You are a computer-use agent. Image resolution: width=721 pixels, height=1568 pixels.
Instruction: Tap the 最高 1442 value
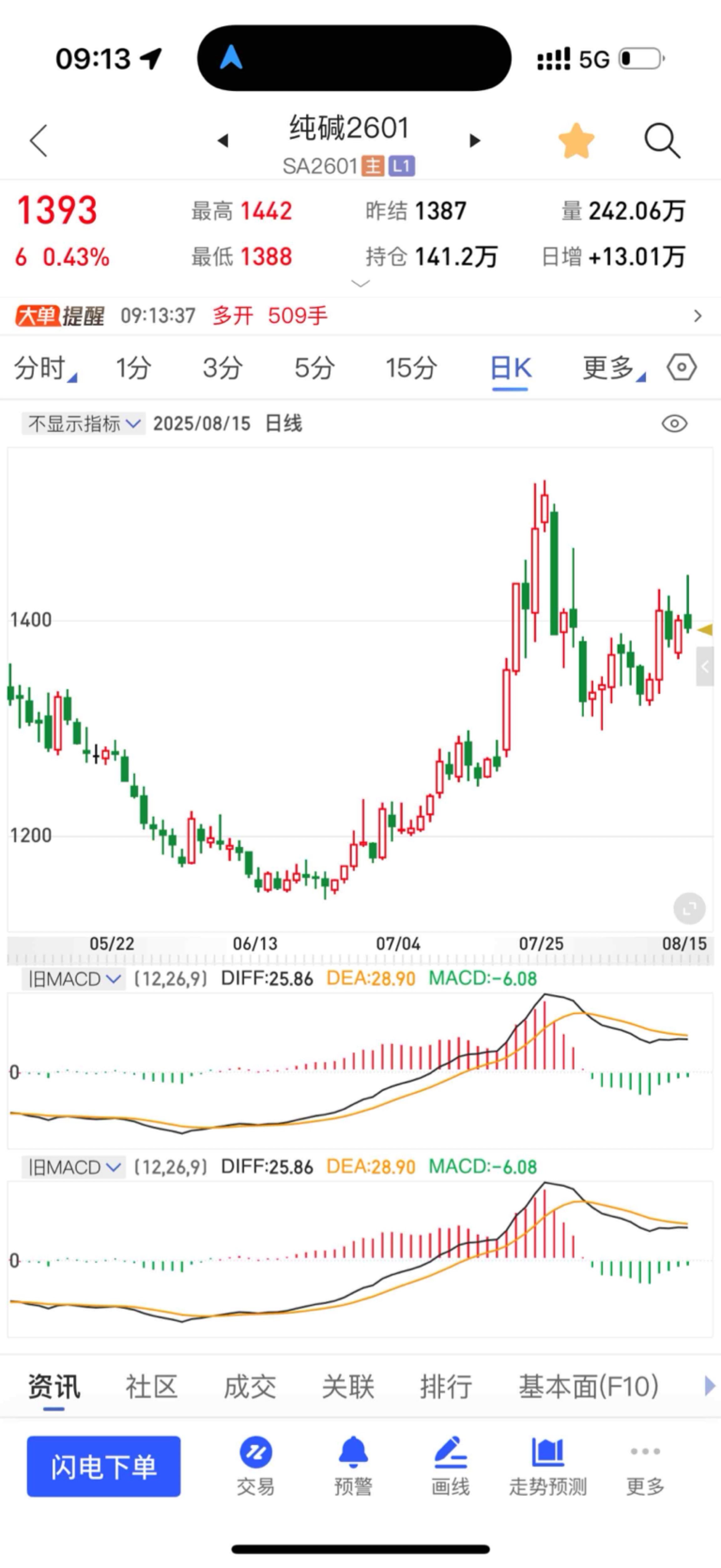pos(267,211)
